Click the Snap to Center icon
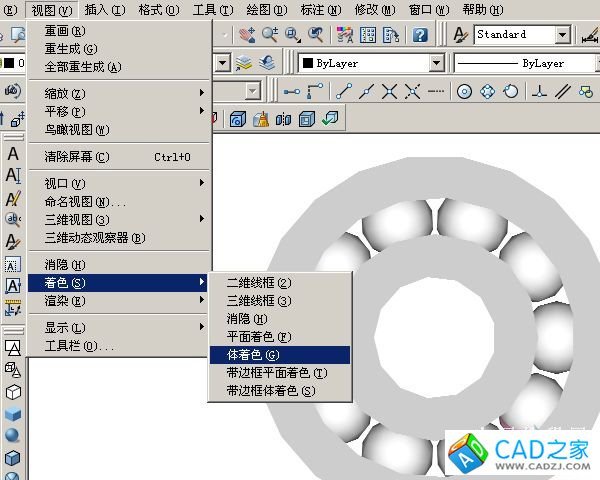Viewport: 600px width, 480px height. [464, 92]
